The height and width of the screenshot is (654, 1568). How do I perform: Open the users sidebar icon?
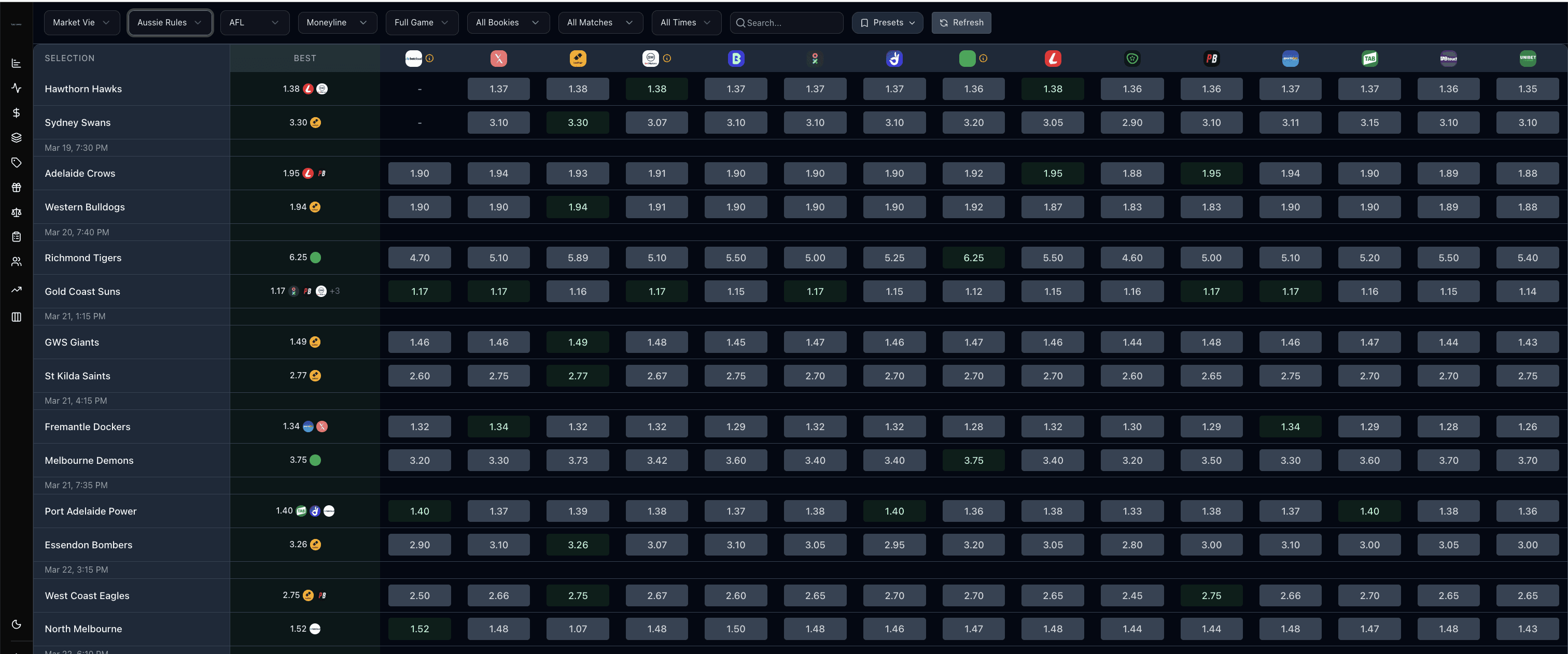tap(17, 262)
